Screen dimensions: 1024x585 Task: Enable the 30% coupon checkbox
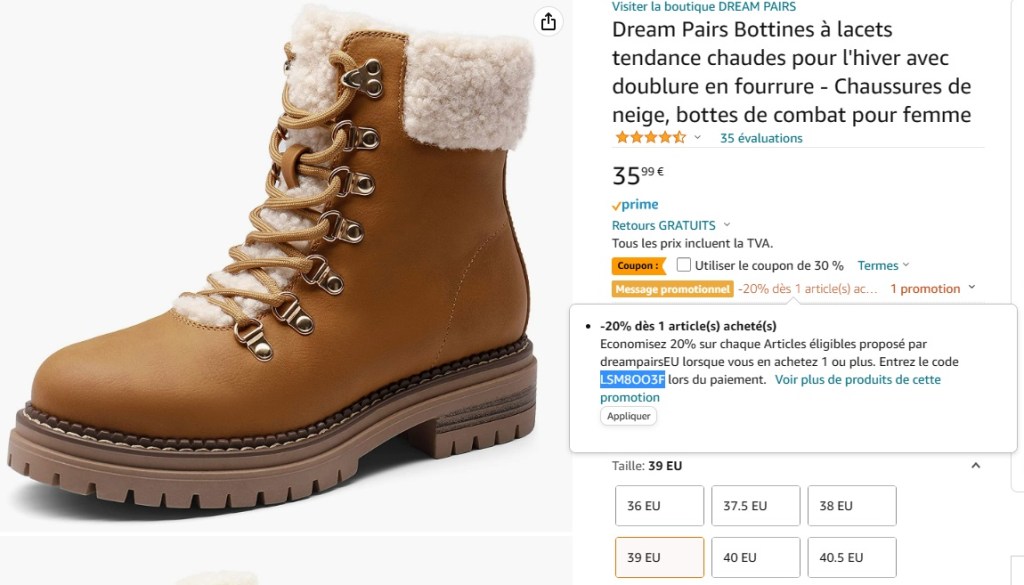[684, 265]
